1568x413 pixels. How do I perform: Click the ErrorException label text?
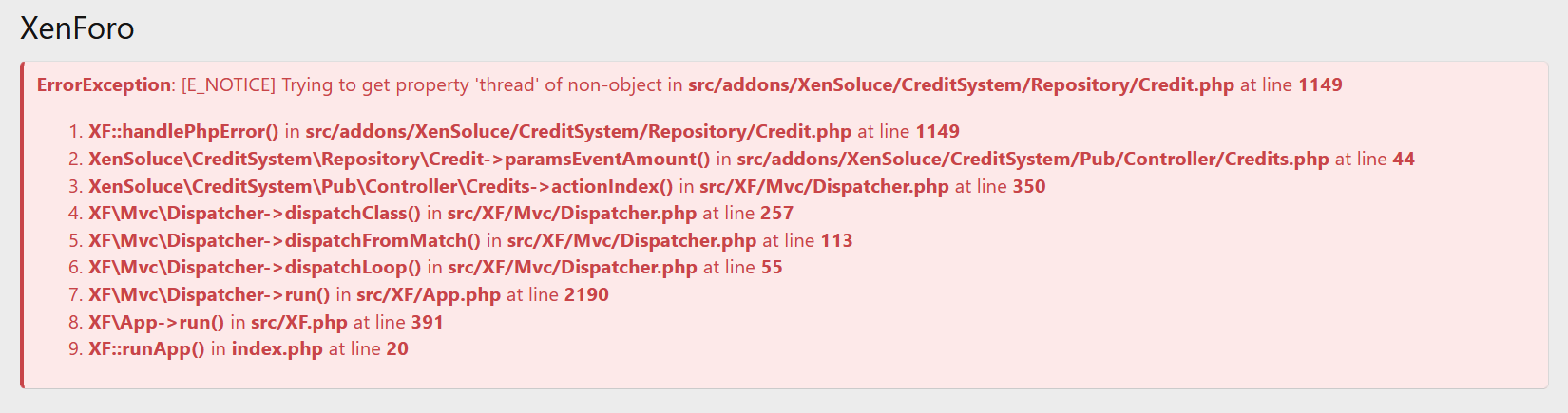tap(104, 84)
